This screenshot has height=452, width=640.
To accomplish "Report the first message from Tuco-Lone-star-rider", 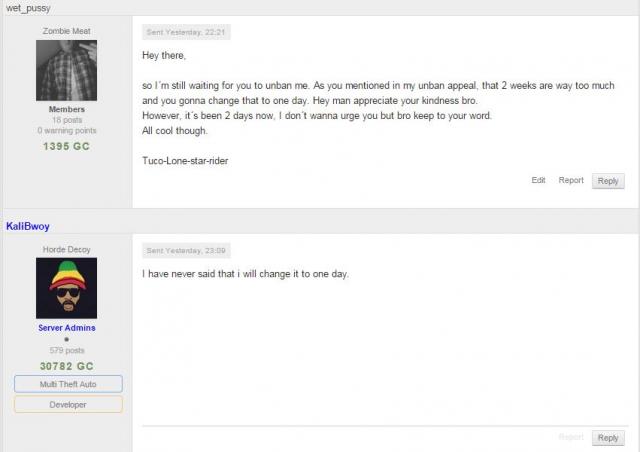I will point(571,180).
